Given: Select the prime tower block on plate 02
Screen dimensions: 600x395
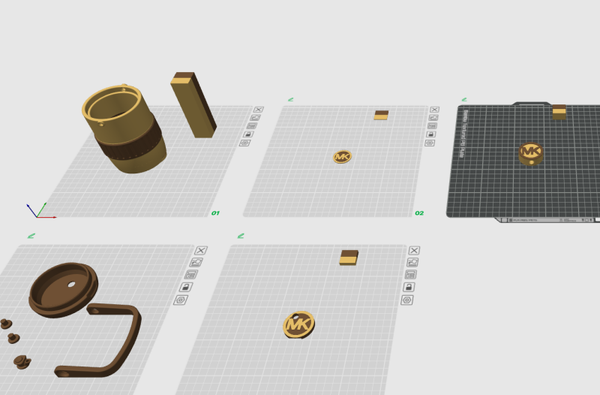Looking at the screenshot, I should coord(381,115).
